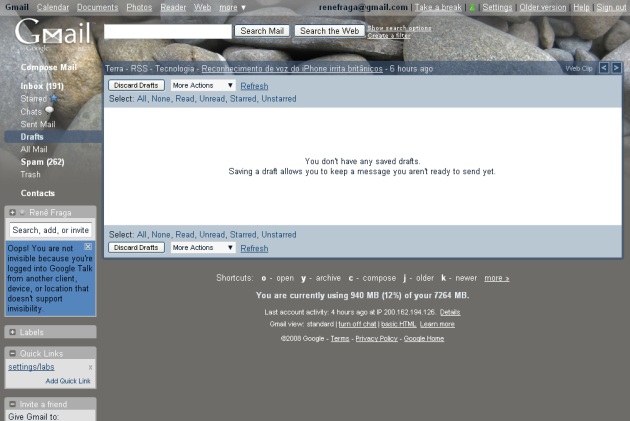The height and width of the screenshot is (421, 630).
Task: Show previous web clip with left arrow
Action: click(603, 68)
